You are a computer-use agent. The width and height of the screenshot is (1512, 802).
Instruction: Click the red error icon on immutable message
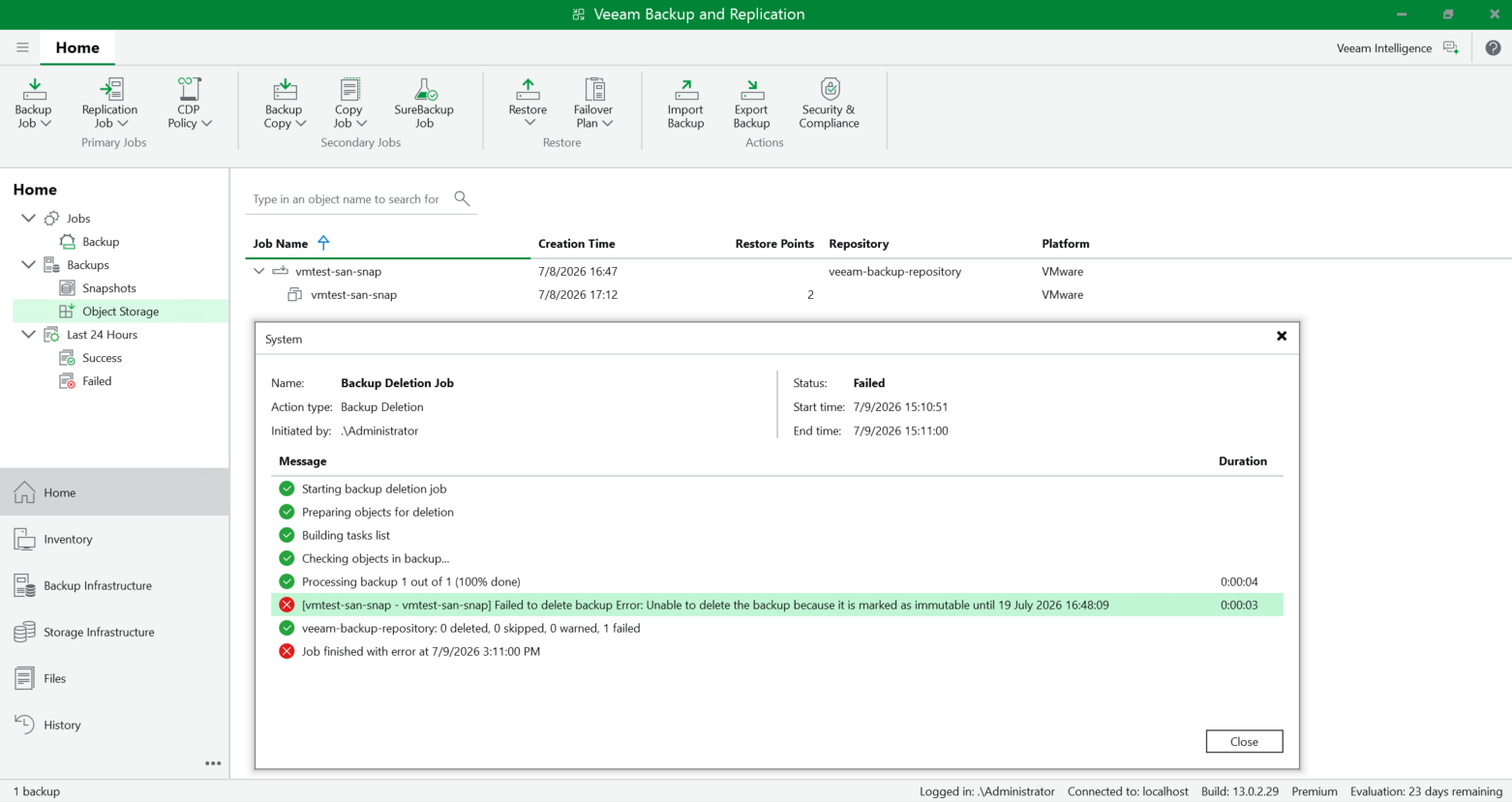pos(287,605)
